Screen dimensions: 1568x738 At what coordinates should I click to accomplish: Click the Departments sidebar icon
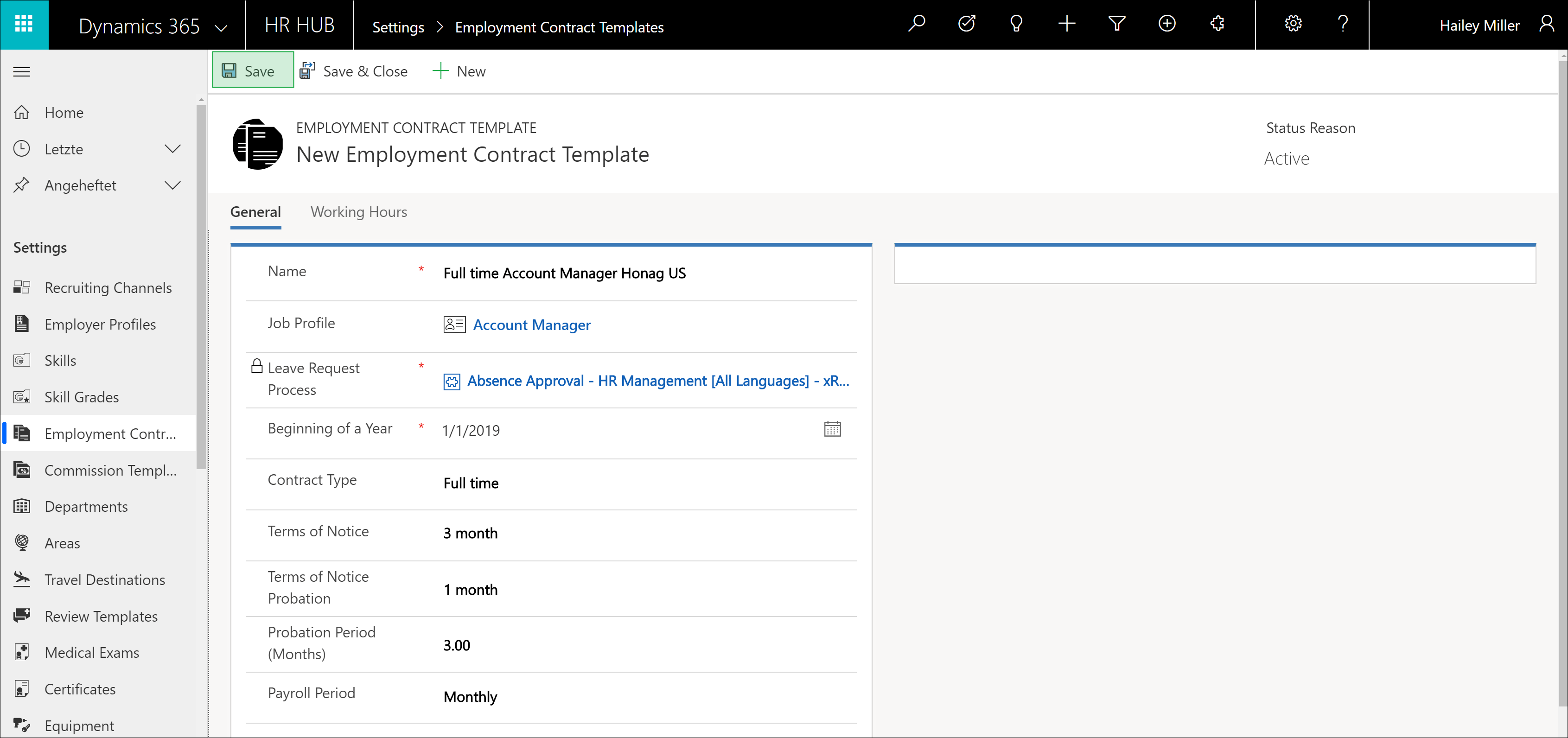click(x=22, y=506)
